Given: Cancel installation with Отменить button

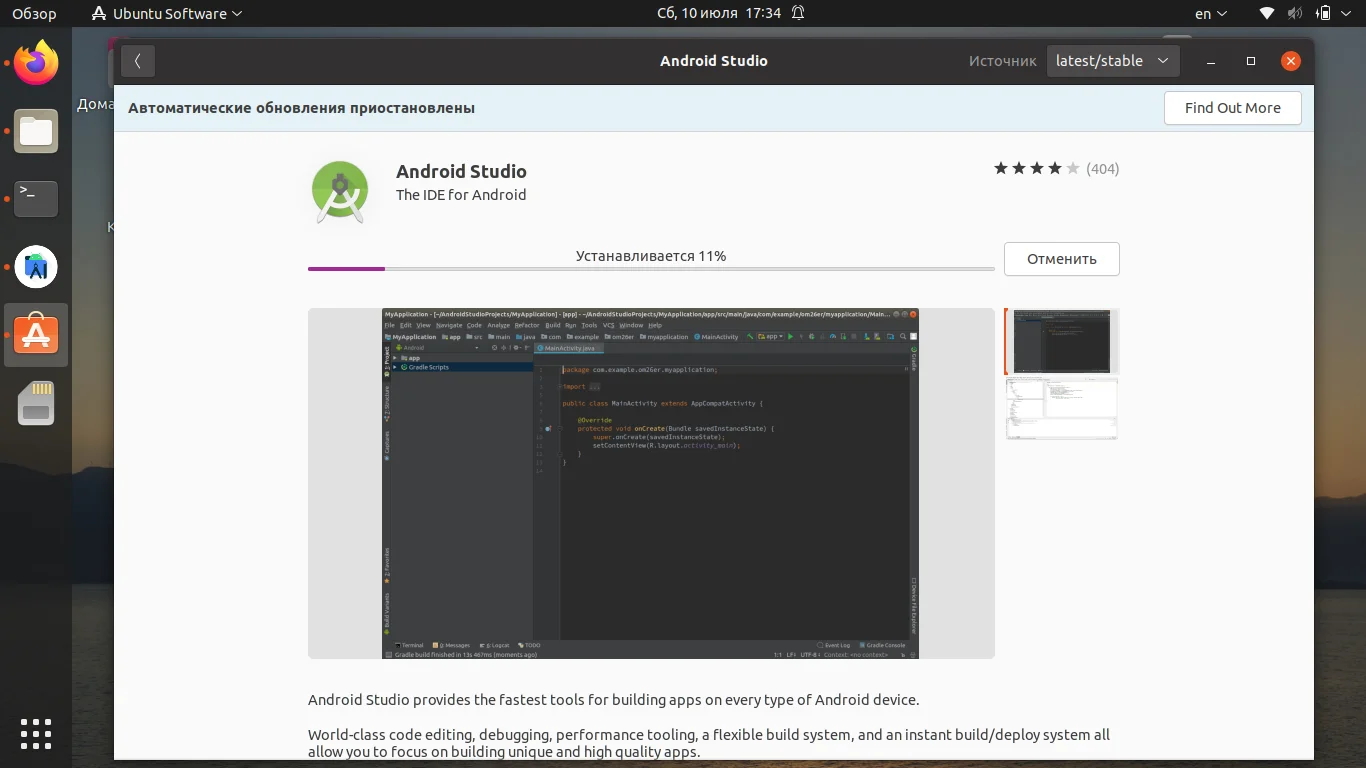Looking at the screenshot, I should coord(1061,259).
